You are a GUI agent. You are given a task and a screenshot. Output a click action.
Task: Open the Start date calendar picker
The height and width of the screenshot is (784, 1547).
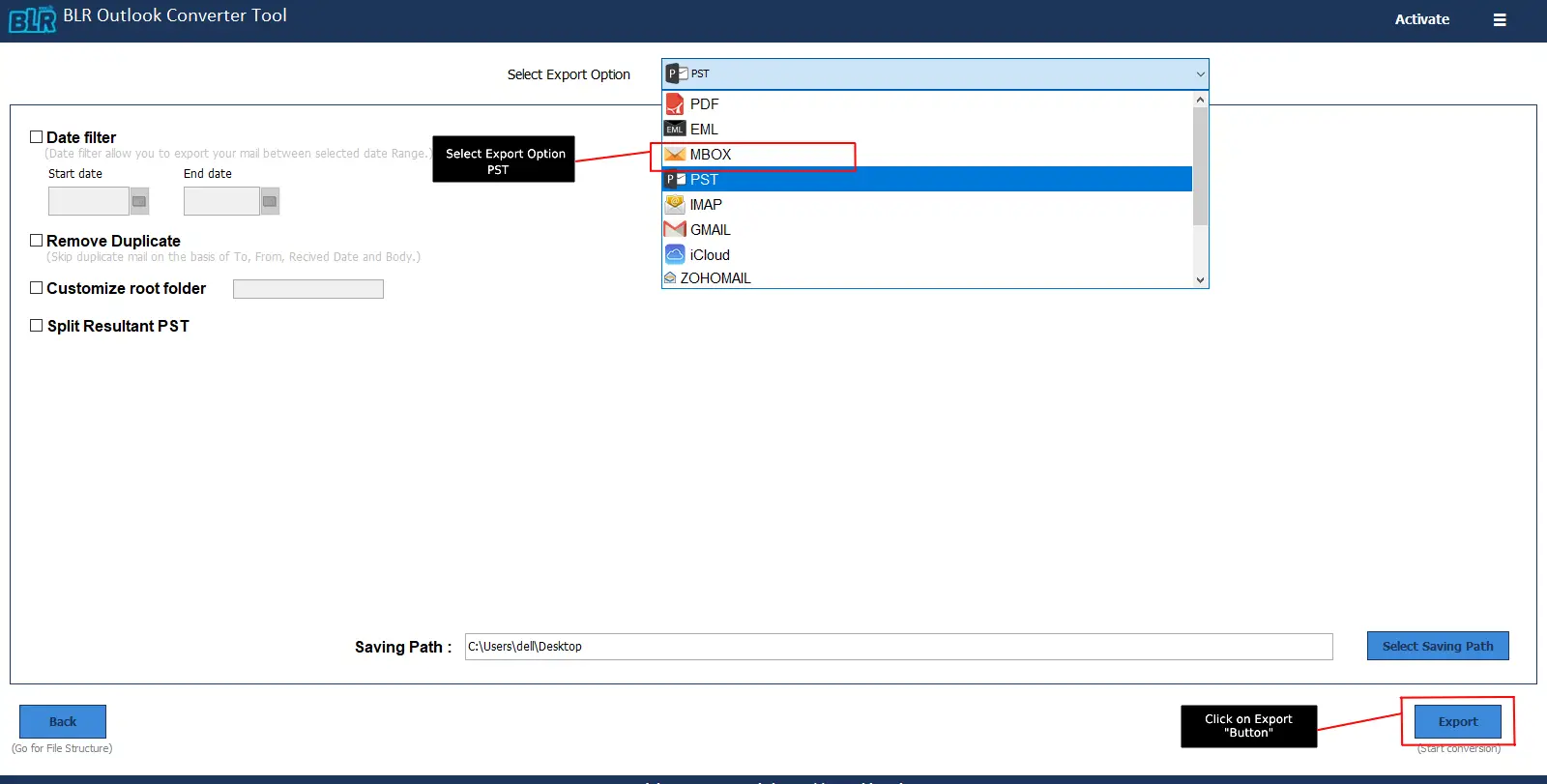point(139,201)
